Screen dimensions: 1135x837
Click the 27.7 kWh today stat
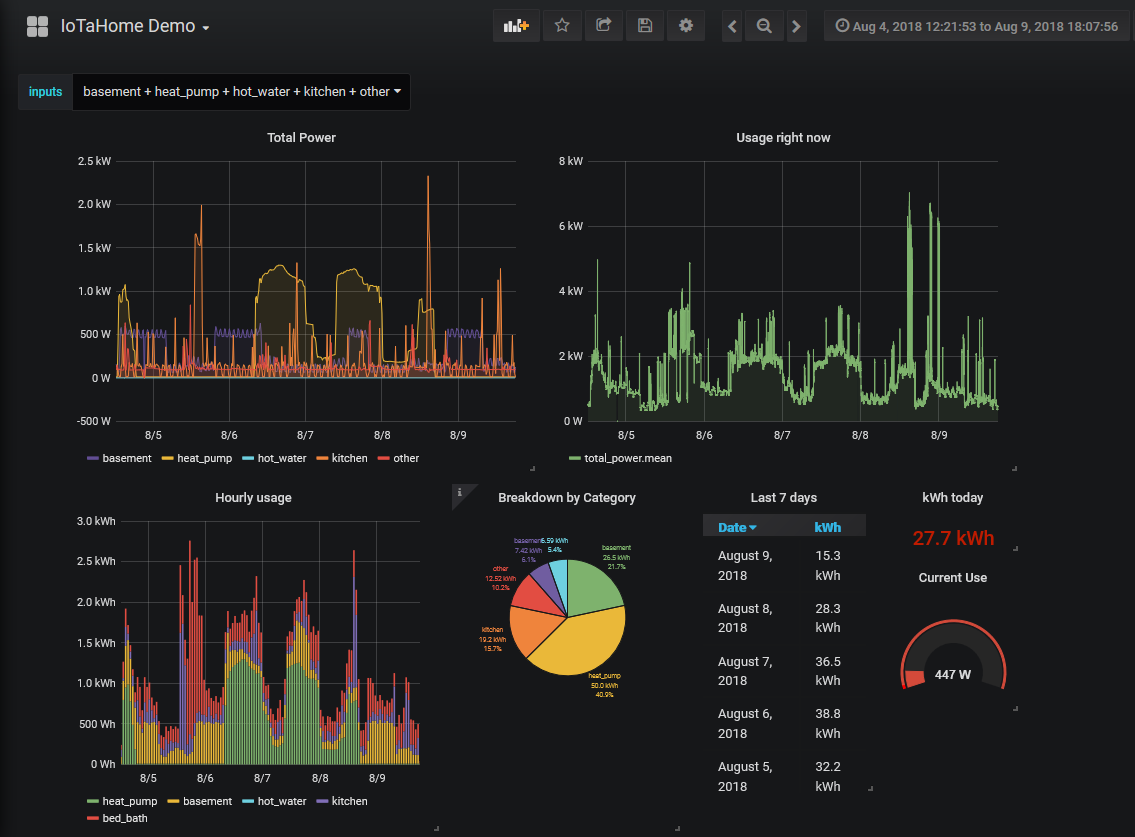952,537
